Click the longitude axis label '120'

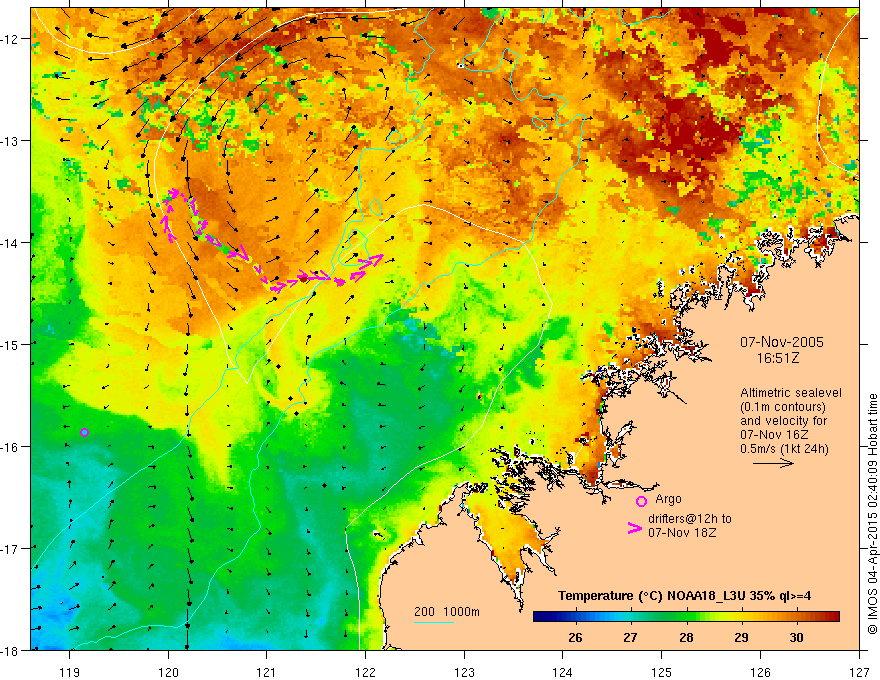click(x=168, y=672)
